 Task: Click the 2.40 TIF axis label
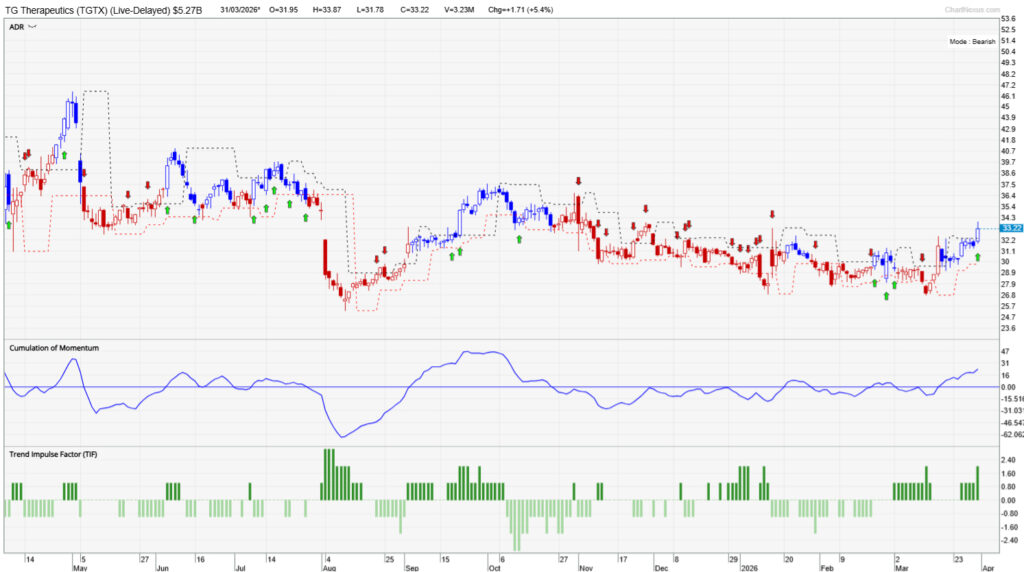click(x=1008, y=460)
